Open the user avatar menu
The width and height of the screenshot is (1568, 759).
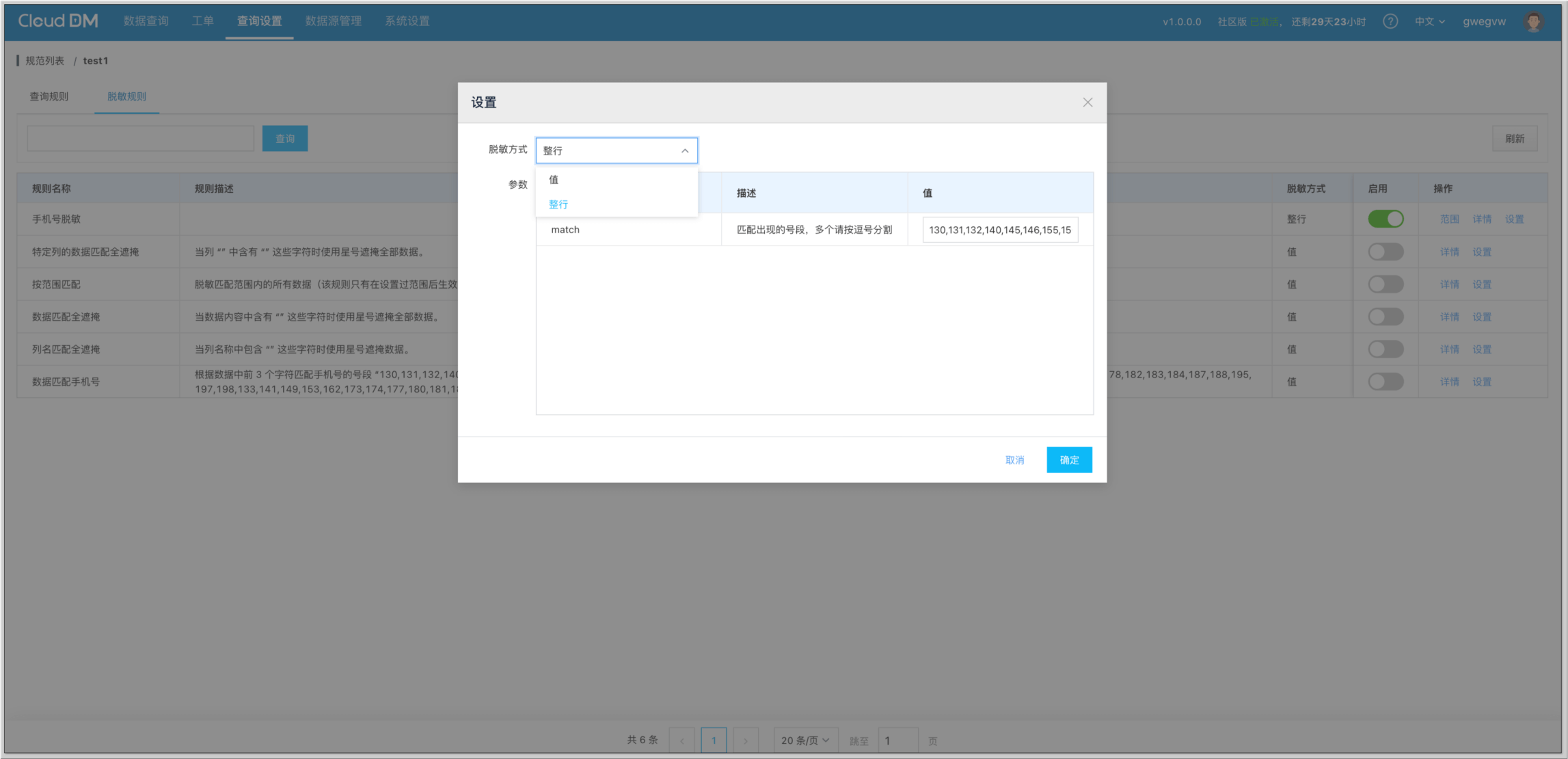1534,21
